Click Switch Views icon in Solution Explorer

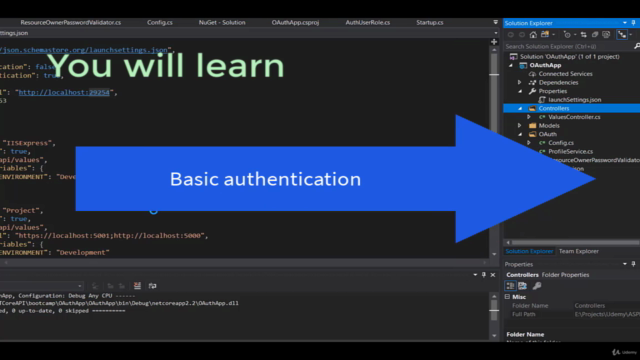(545, 35)
